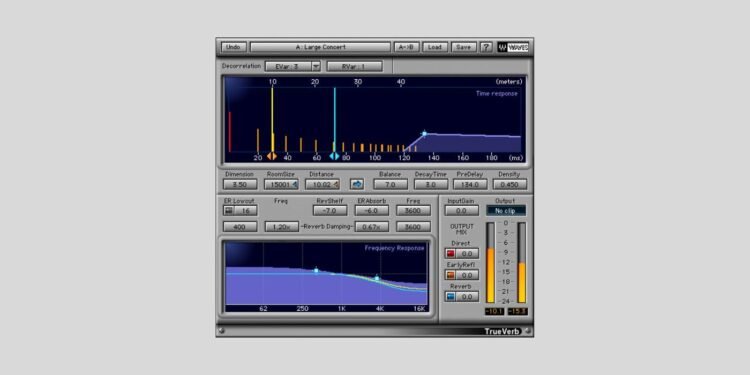Click the Balance value 7.0

click(x=390, y=184)
